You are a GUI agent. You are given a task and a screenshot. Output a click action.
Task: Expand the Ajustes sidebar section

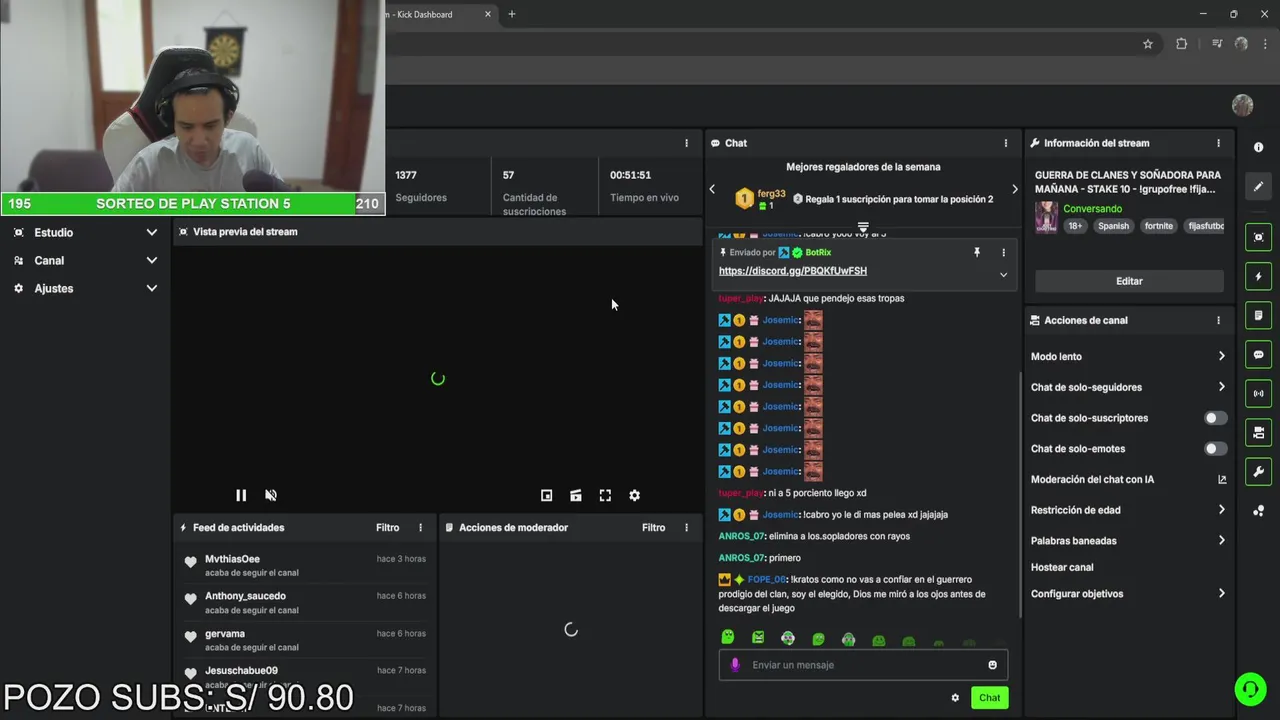(84, 288)
